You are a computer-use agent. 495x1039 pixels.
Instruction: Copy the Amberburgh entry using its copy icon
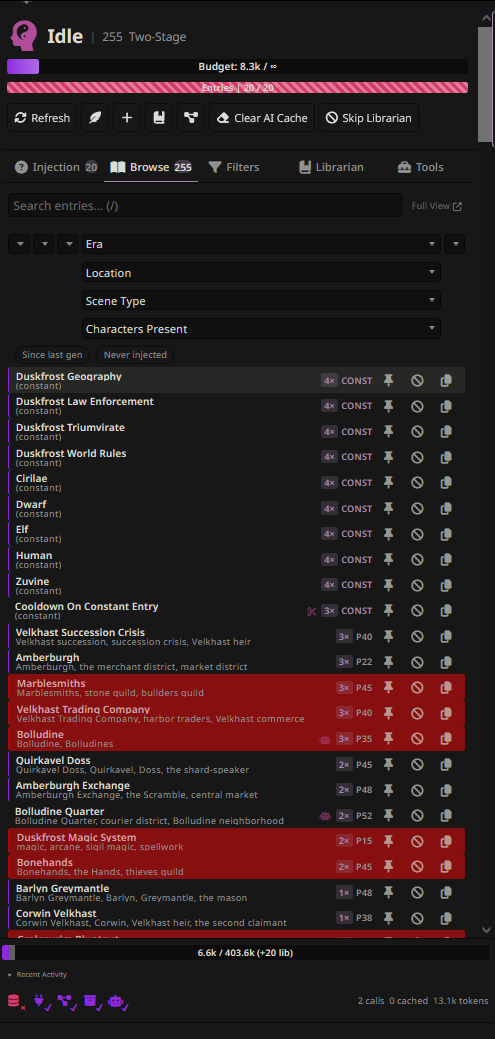click(446, 662)
